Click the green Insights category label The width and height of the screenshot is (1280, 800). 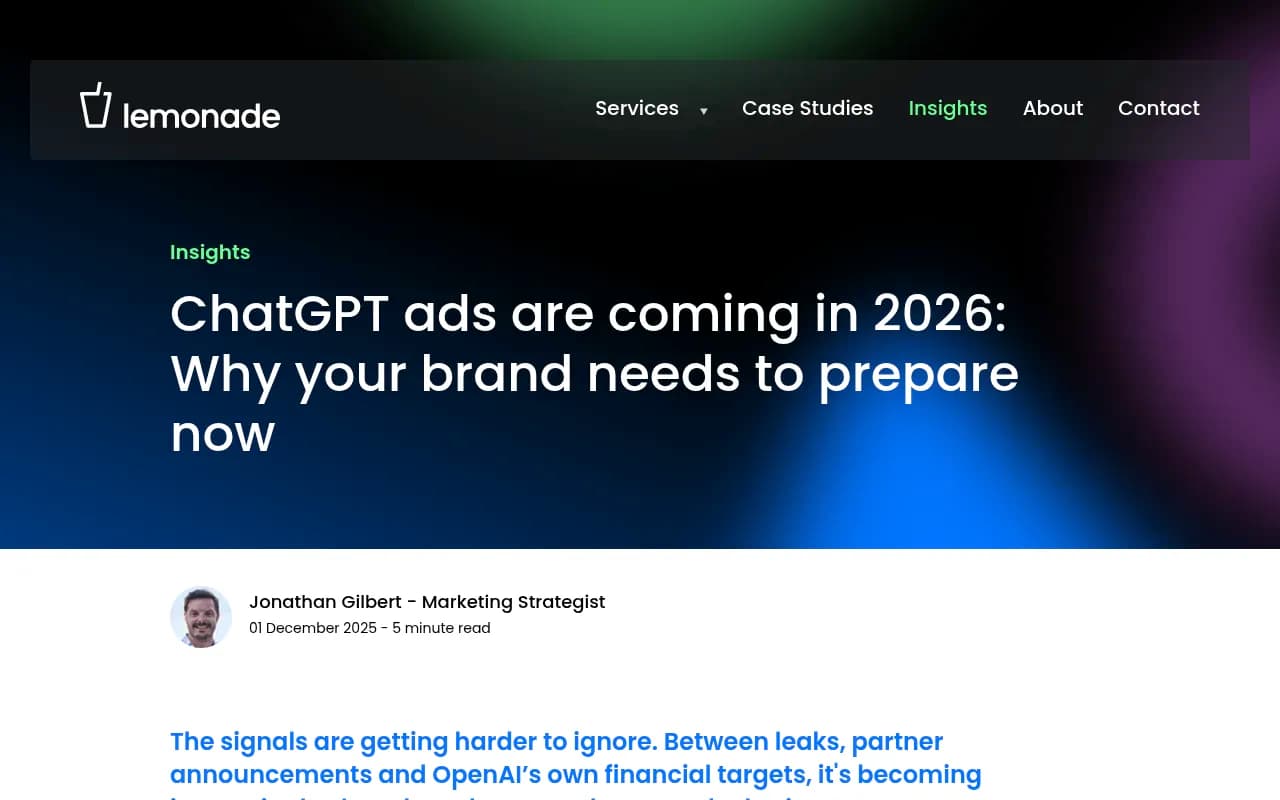click(x=210, y=252)
